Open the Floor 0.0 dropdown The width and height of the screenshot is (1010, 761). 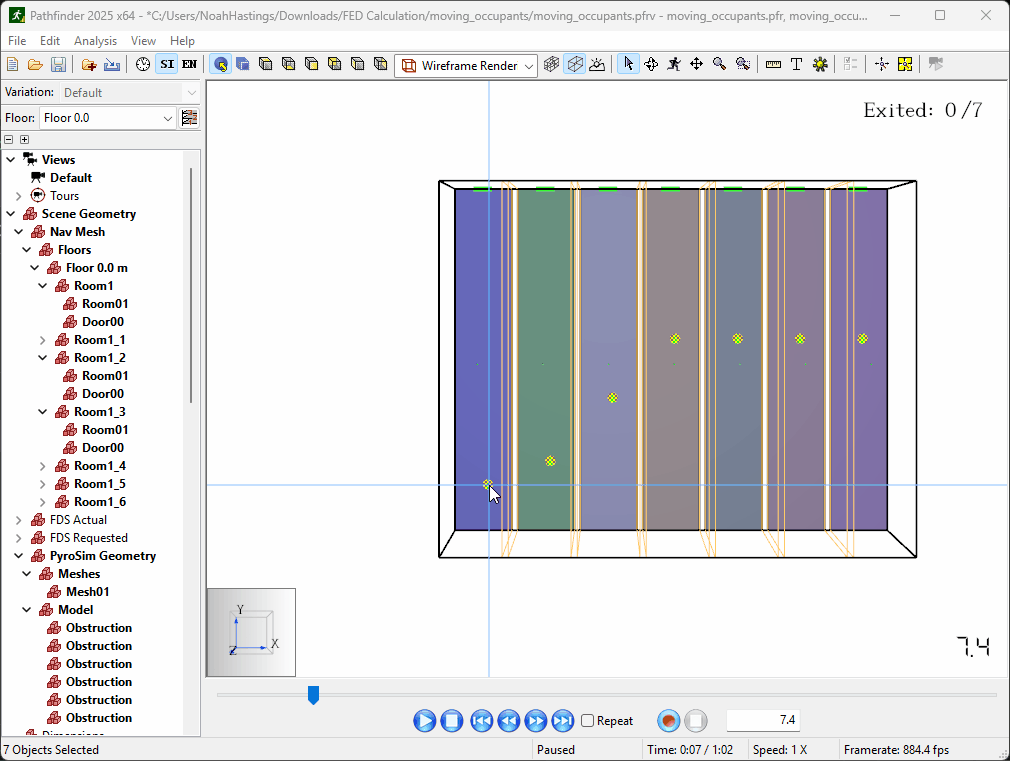coord(108,118)
